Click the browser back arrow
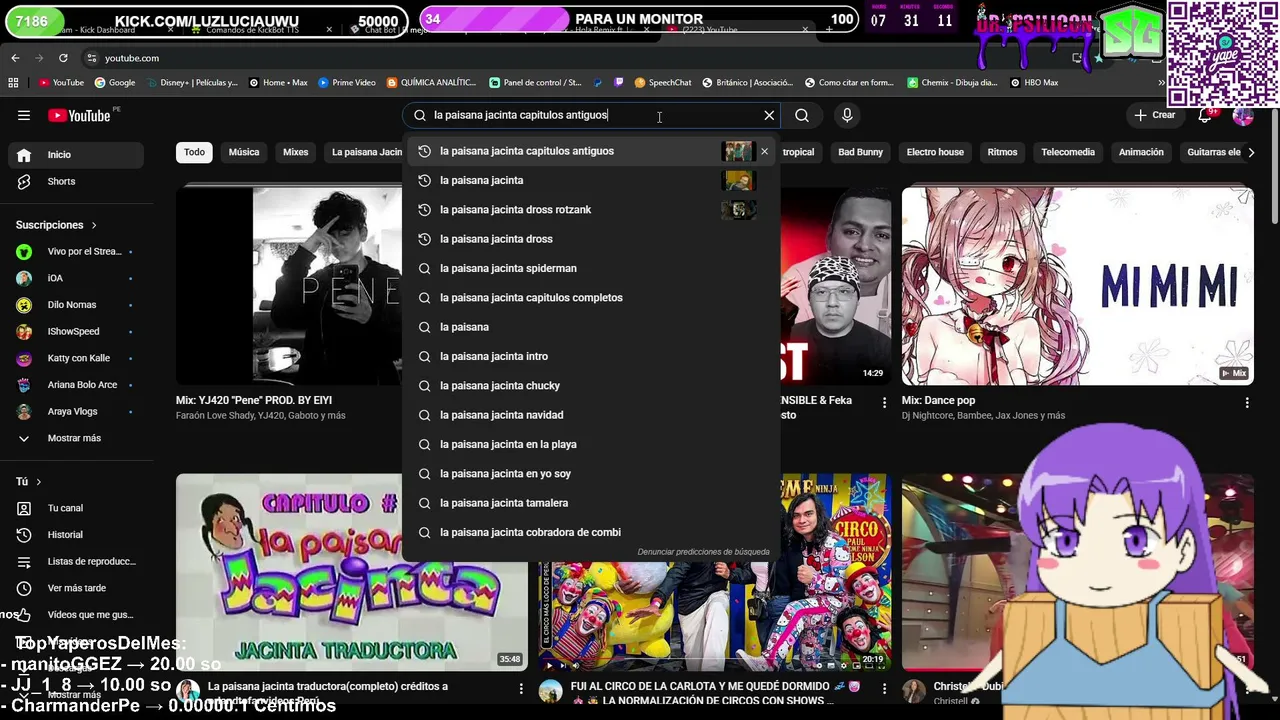This screenshot has height=720, width=1280. (15, 58)
